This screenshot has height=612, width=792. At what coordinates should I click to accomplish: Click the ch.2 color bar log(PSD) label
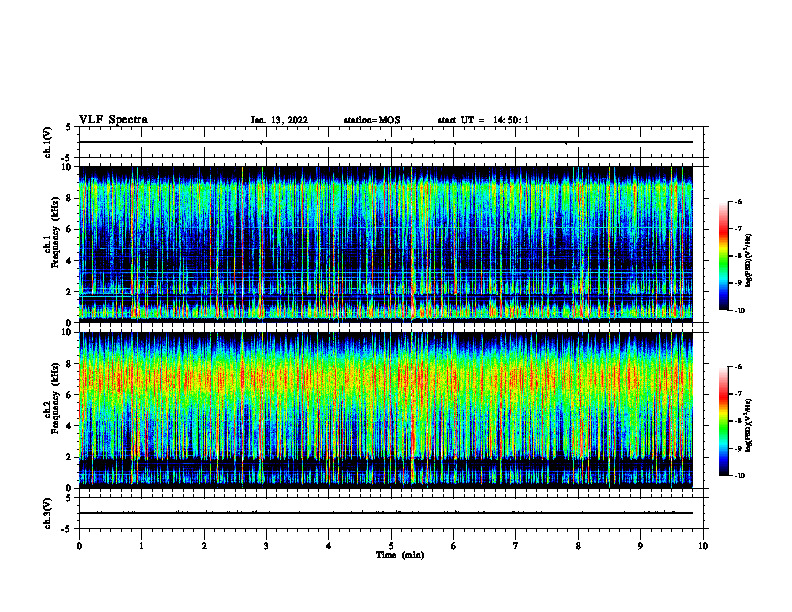pos(748,425)
